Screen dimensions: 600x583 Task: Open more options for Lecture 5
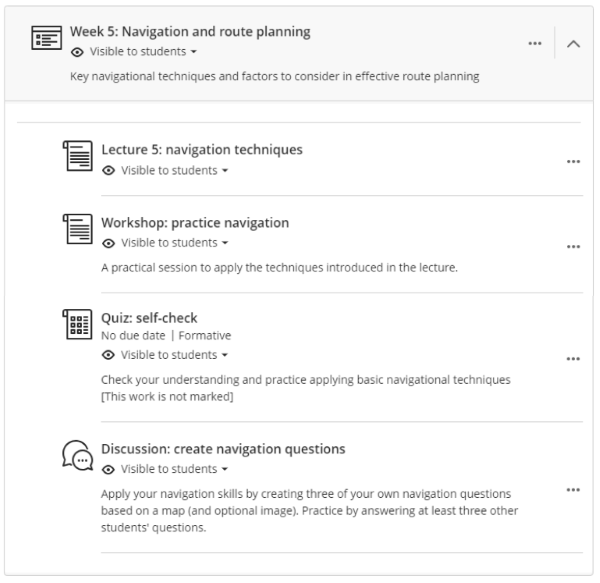[x=573, y=161]
